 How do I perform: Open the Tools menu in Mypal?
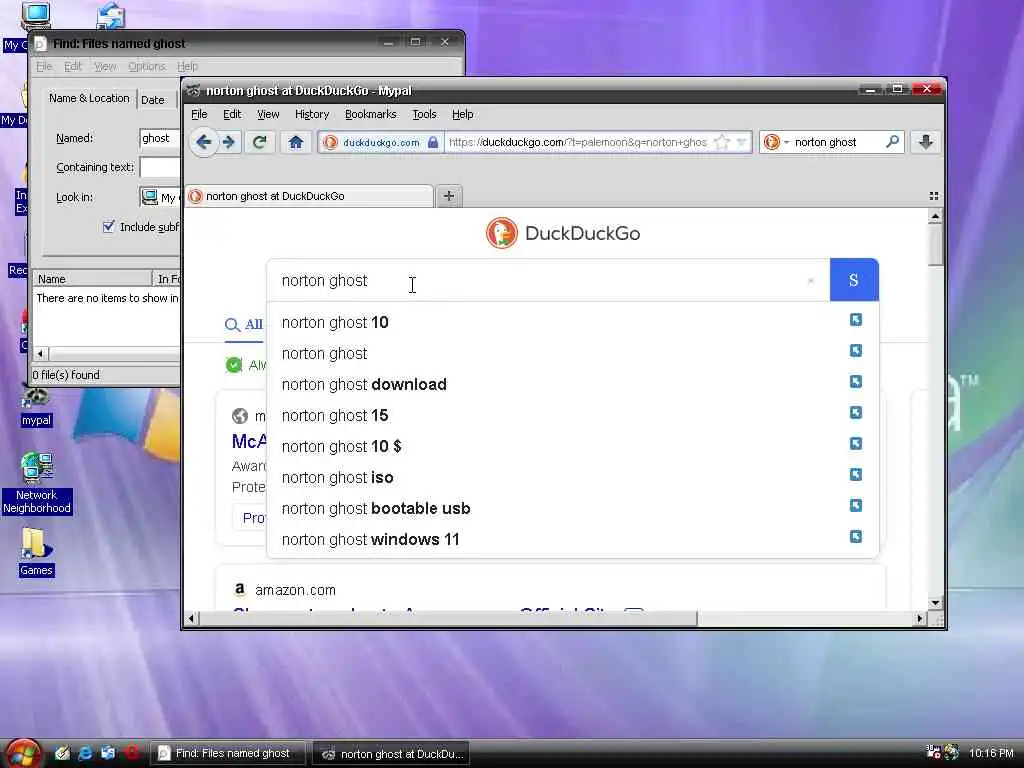tap(424, 114)
